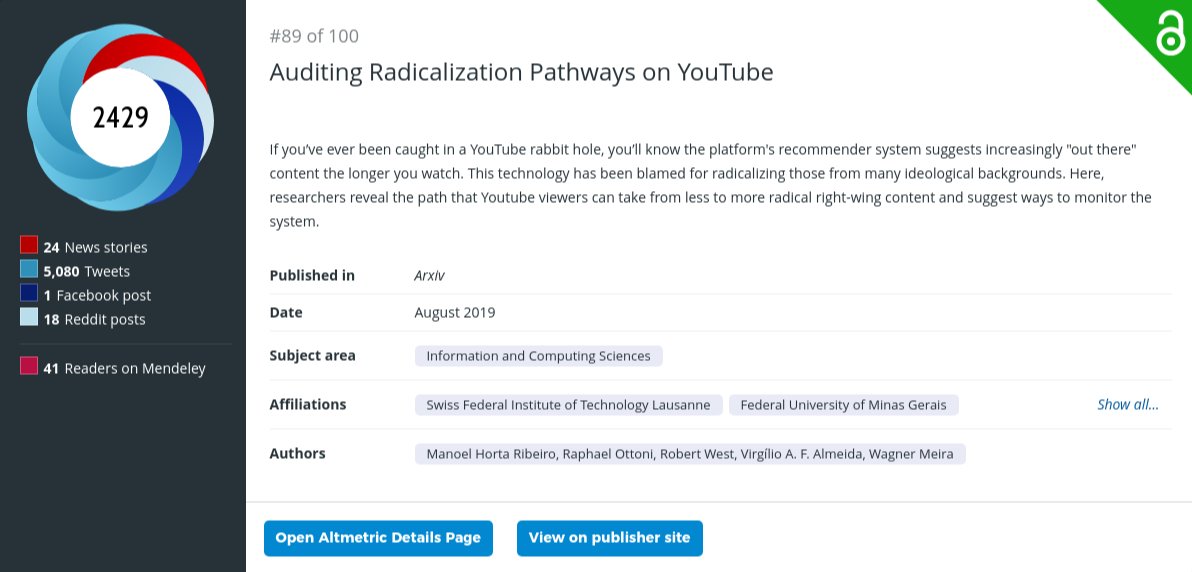Click the Published in label
This screenshot has height=572, width=1192.
312,275
